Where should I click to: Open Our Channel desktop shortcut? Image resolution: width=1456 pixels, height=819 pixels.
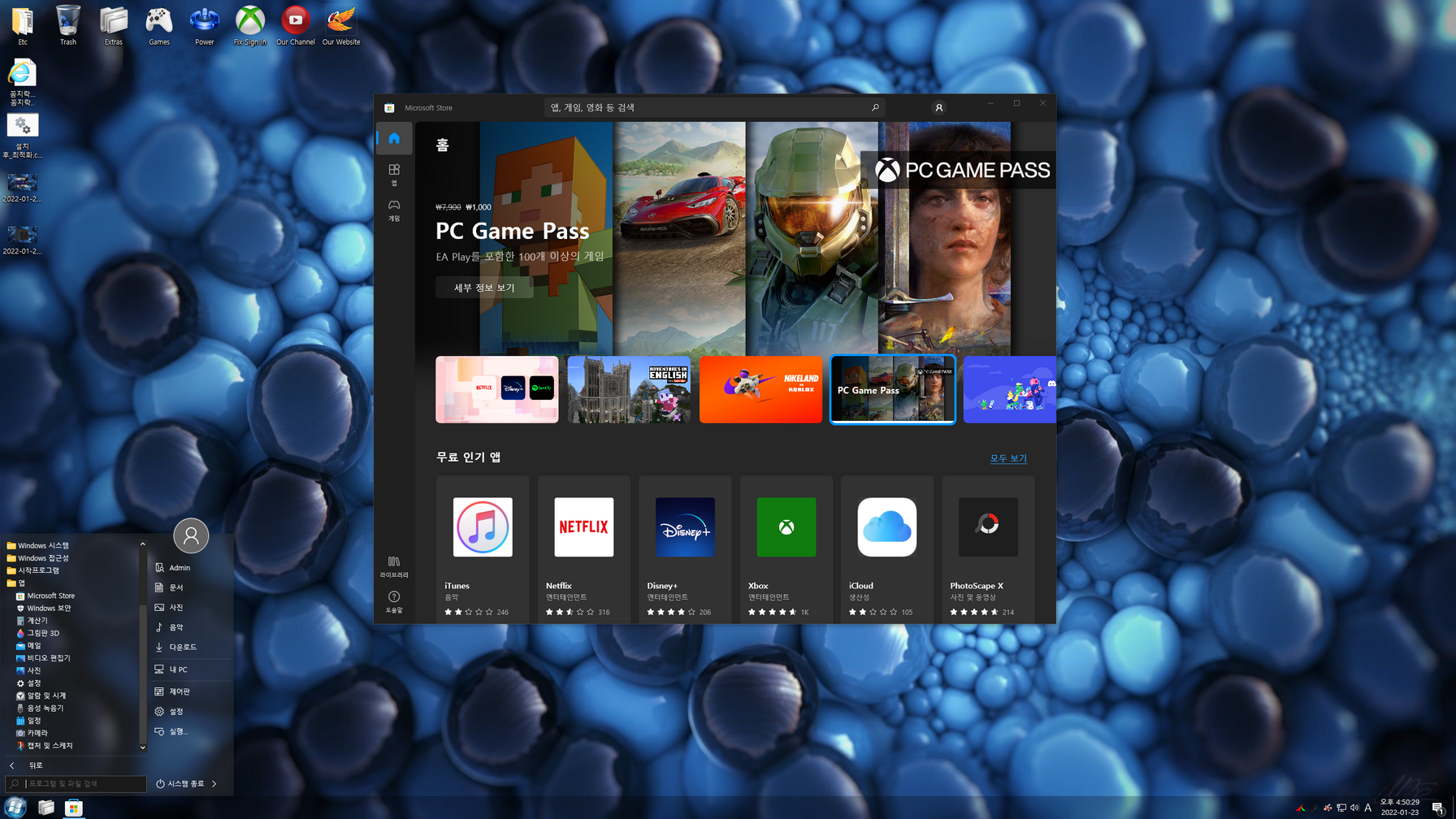296,26
